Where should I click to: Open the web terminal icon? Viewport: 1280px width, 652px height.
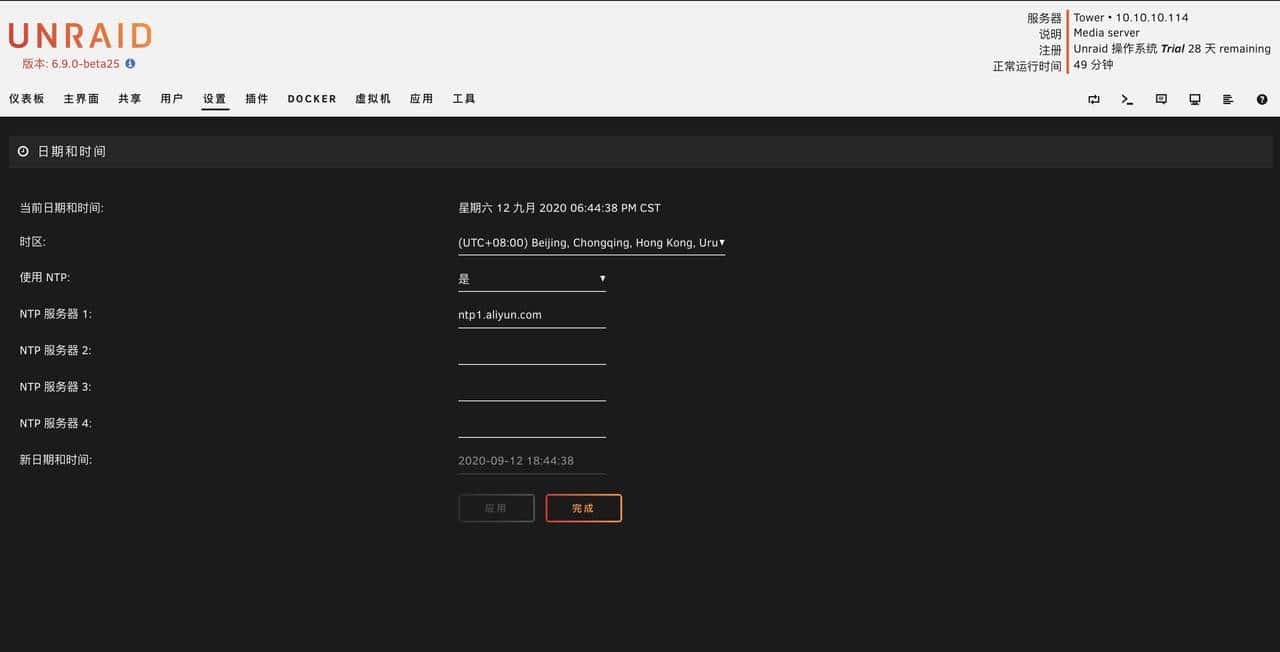tap(1127, 99)
